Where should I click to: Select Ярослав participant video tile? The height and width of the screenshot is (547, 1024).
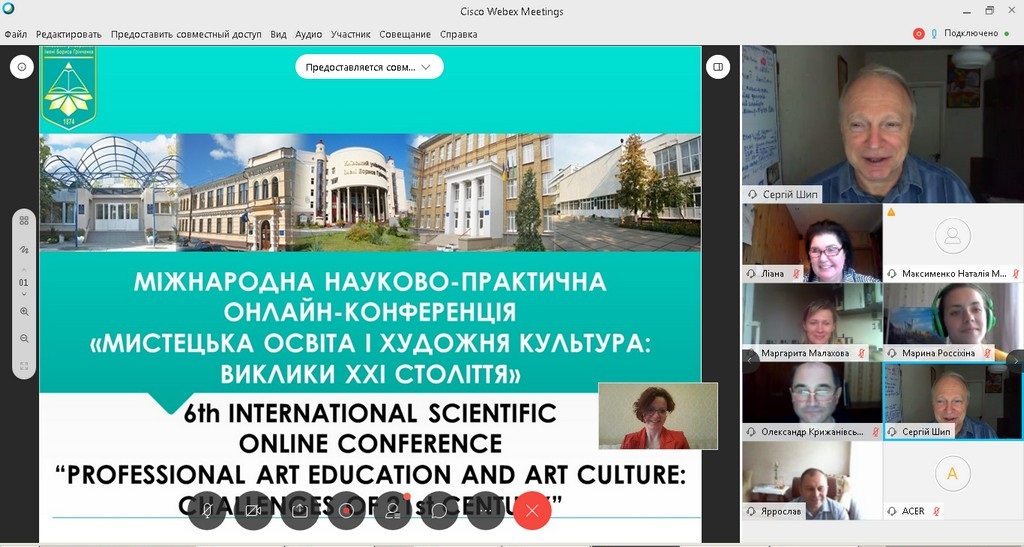(812, 480)
